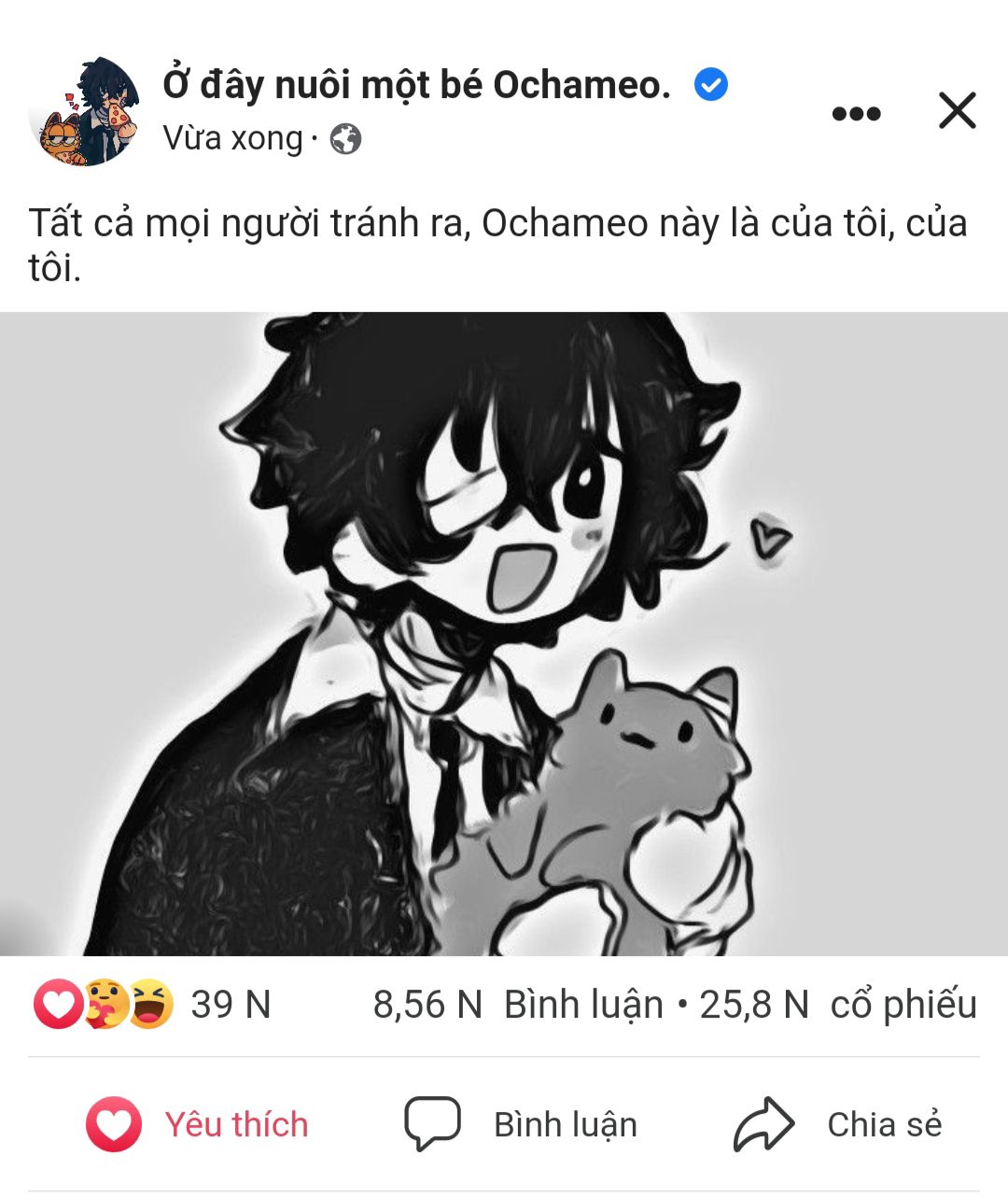
Task: Tap the Vừa xong timestamp
Action: click(x=233, y=138)
